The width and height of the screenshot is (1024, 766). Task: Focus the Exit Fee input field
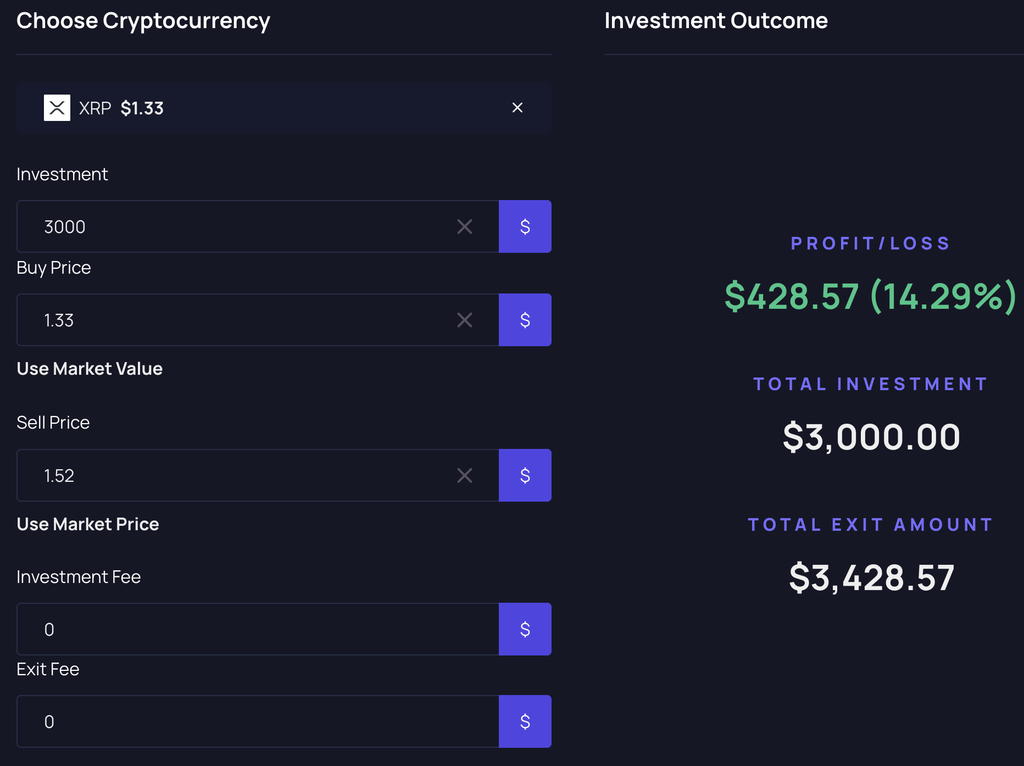coord(257,722)
